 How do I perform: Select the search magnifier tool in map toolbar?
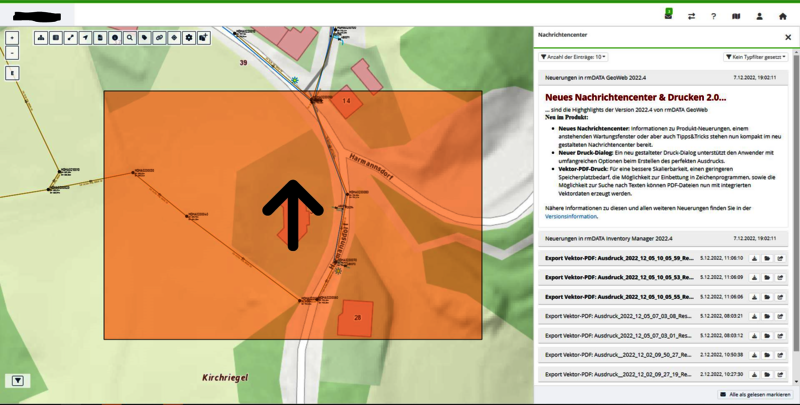point(130,38)
